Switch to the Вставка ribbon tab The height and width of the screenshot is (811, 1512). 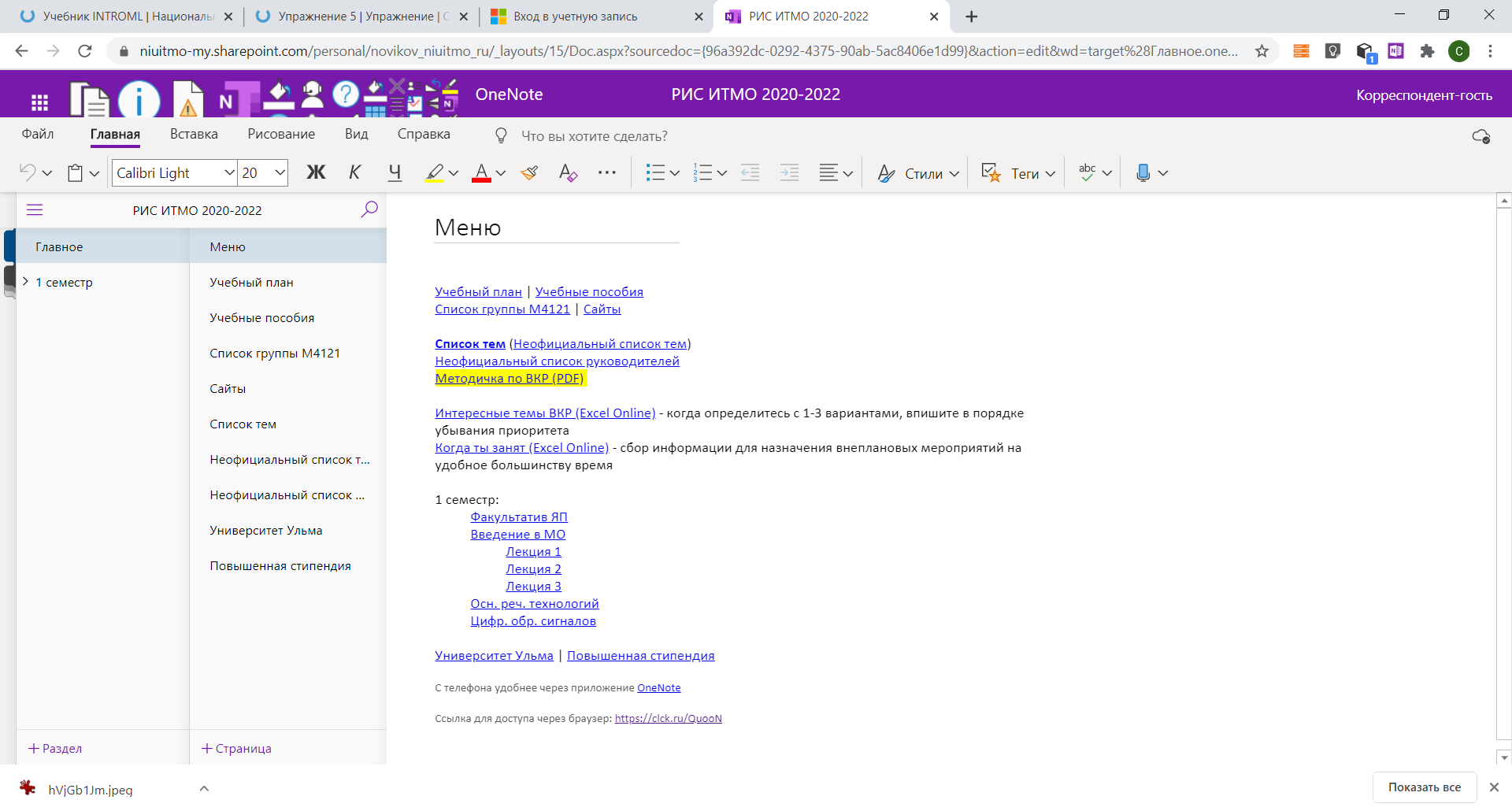click(x=193, y=134)
